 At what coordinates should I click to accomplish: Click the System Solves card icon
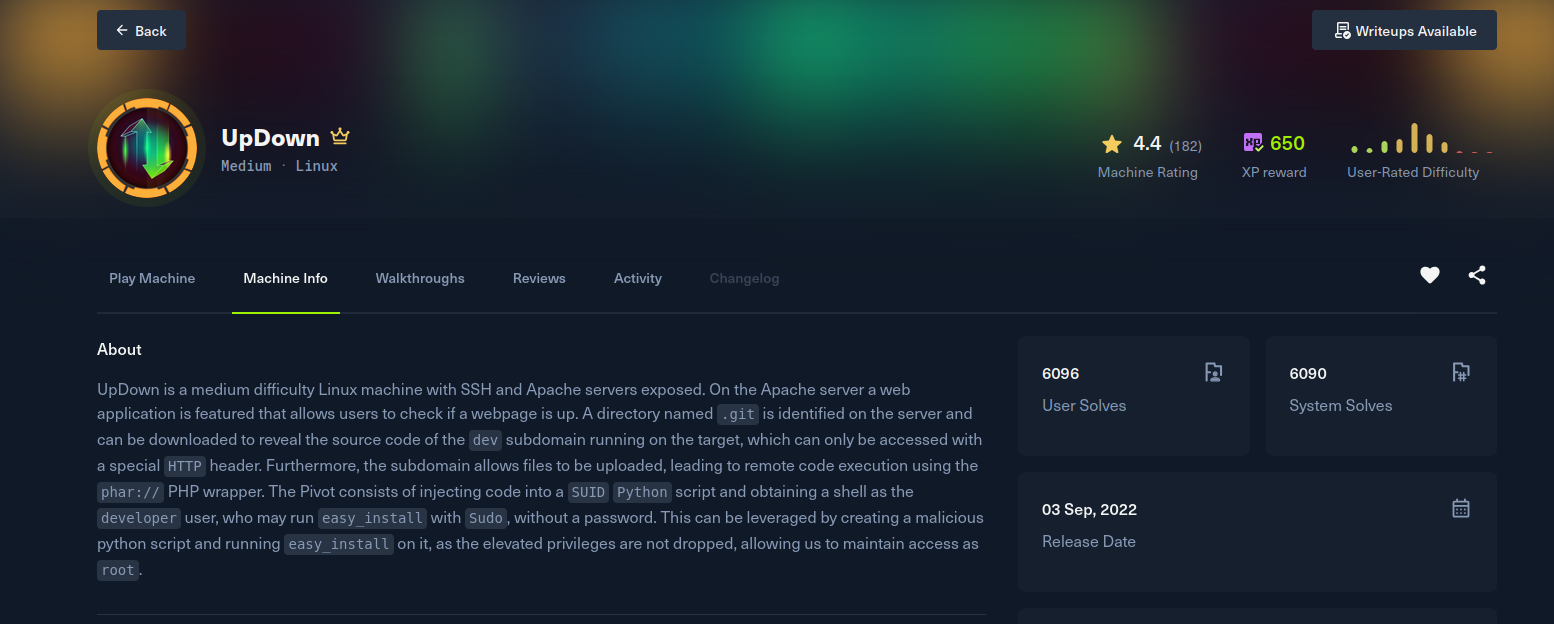pos(1461,372)
